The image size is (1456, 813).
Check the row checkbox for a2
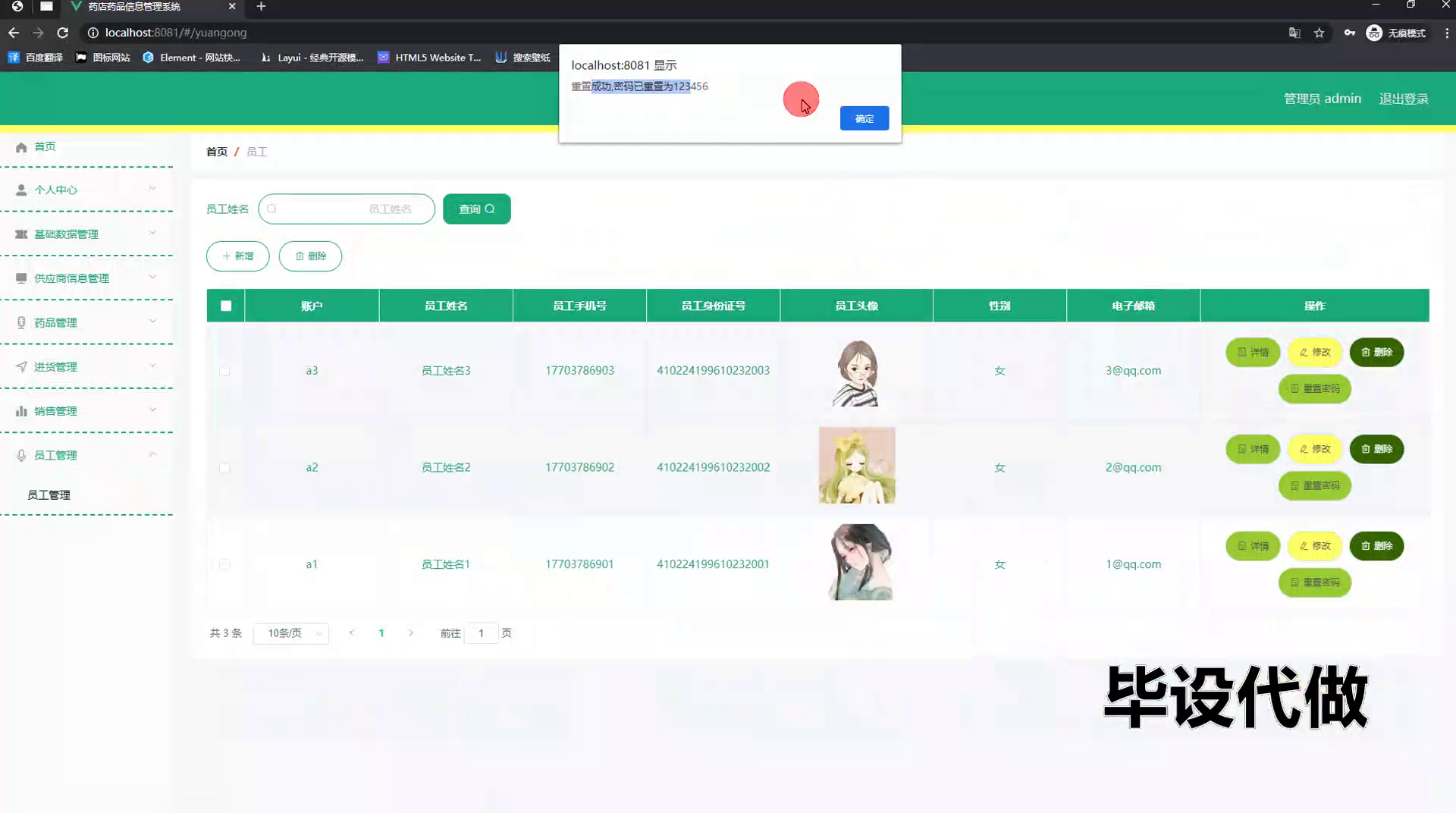224,467
